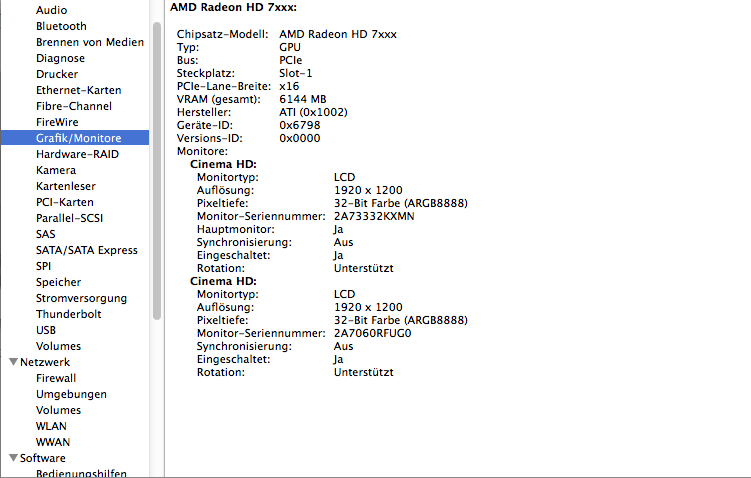Open the WWAN entry
This screenshot has width=751, height=478.
click(x=53, y=442)
